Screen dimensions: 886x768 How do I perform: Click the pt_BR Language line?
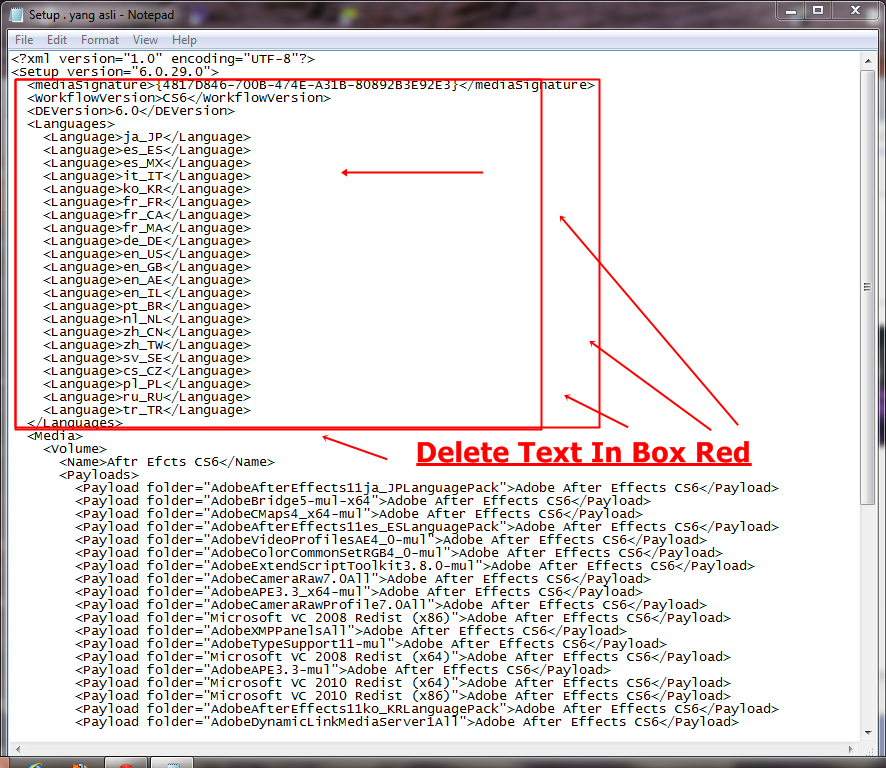(x=146, y=306)
